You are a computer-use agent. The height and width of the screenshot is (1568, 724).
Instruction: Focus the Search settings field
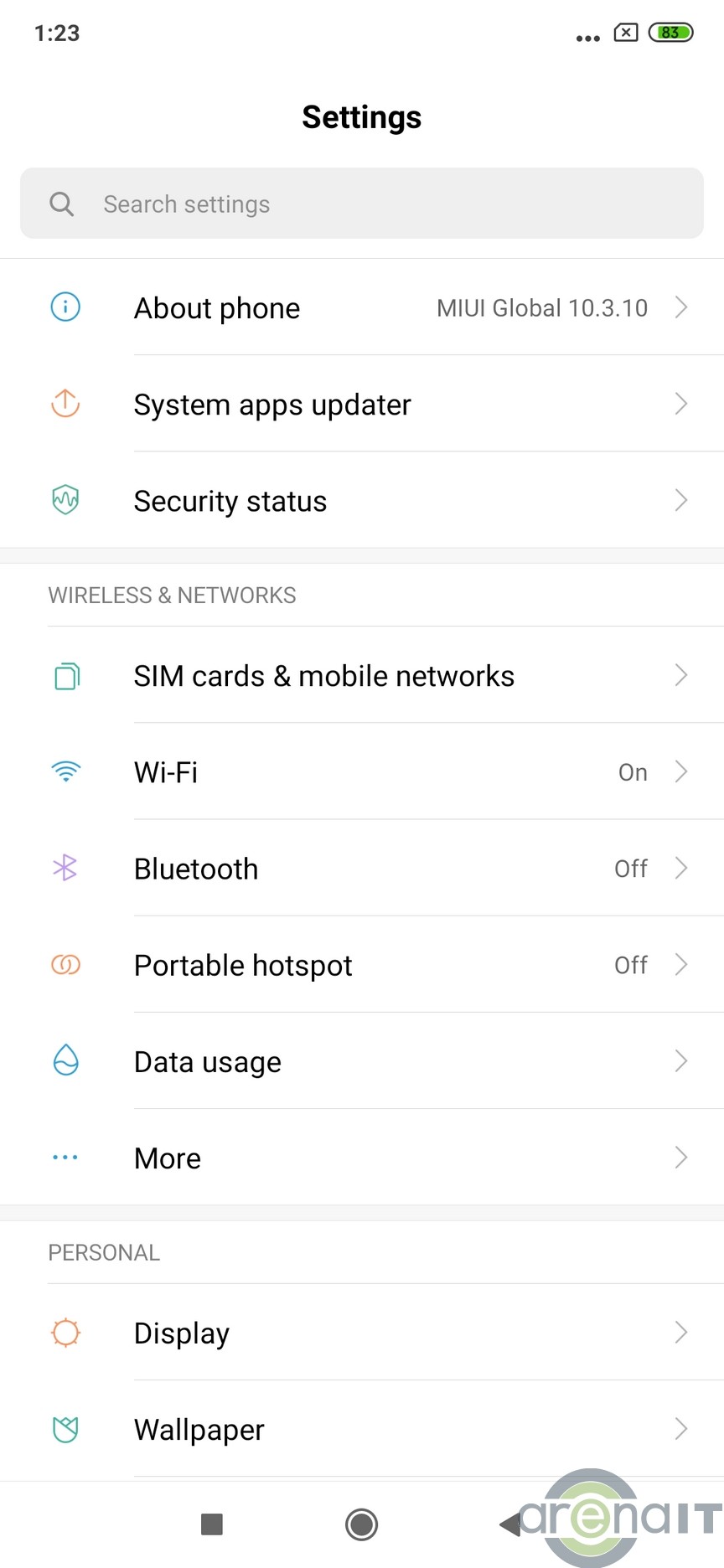(362, 204)
